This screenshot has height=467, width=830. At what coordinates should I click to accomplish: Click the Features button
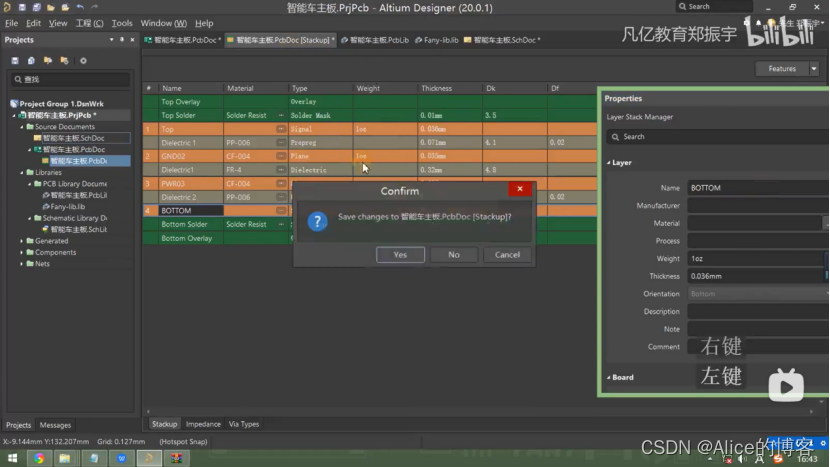pyautogui.click(x=782, y=68)
